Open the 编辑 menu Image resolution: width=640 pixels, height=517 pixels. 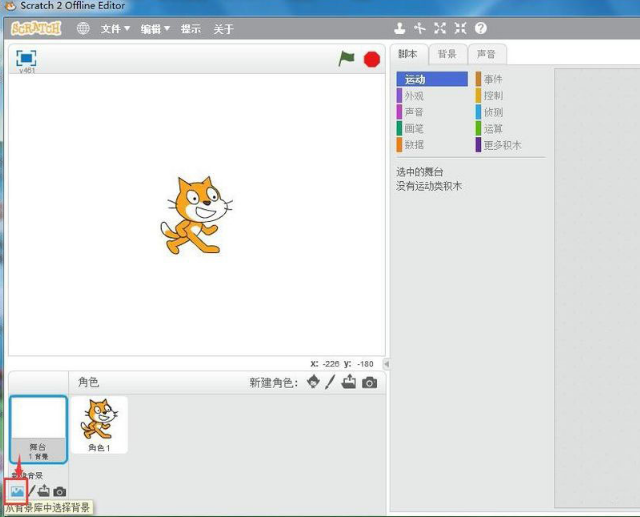click(155, 29)
